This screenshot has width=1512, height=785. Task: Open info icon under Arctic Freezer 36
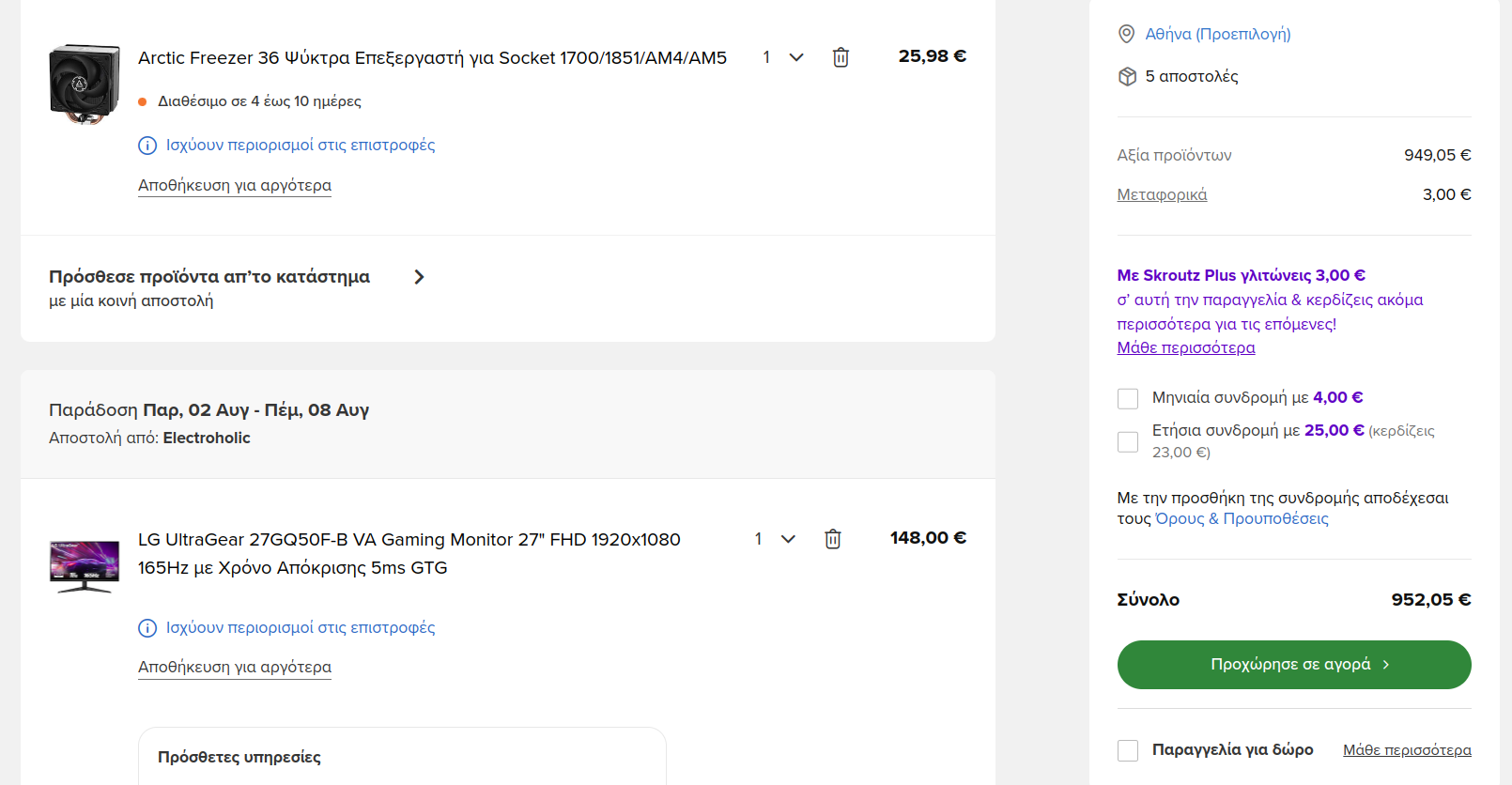147,146
